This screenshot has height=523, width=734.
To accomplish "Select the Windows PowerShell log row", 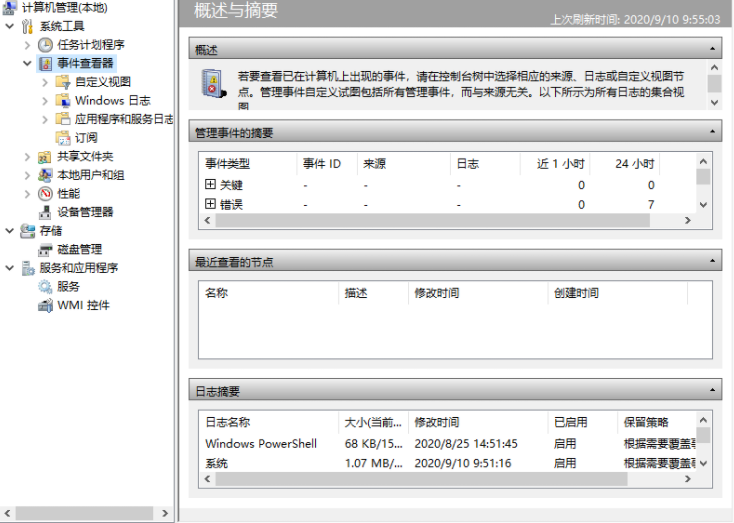I will 261,443.
